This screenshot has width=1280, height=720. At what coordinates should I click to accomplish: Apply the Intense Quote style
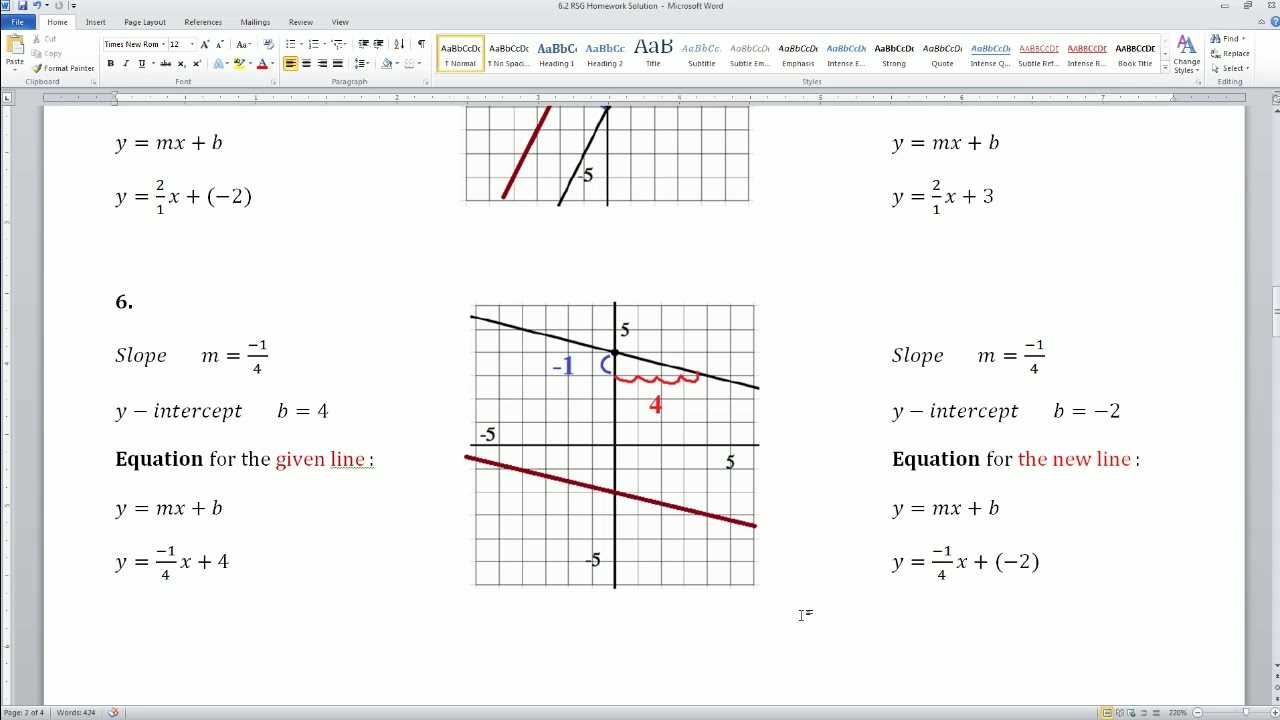pos(991,54)
